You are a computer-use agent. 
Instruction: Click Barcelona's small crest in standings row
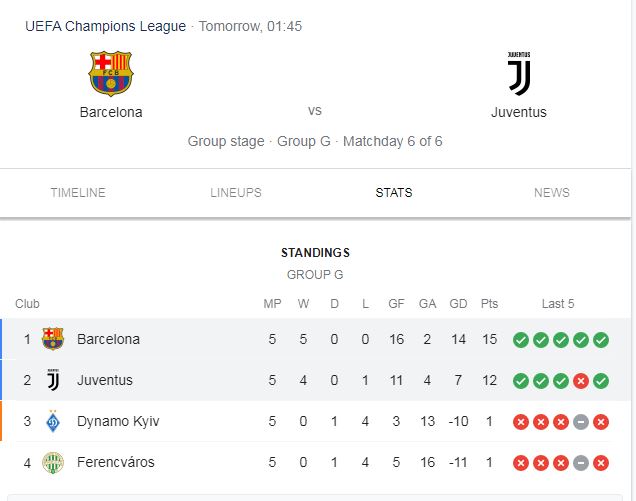coord(53,339)
